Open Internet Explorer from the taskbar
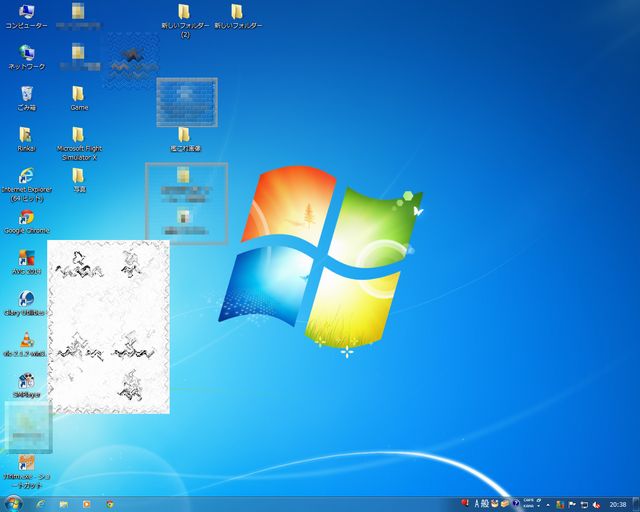Screen dimensions: 640x512 tap(40, 504)
